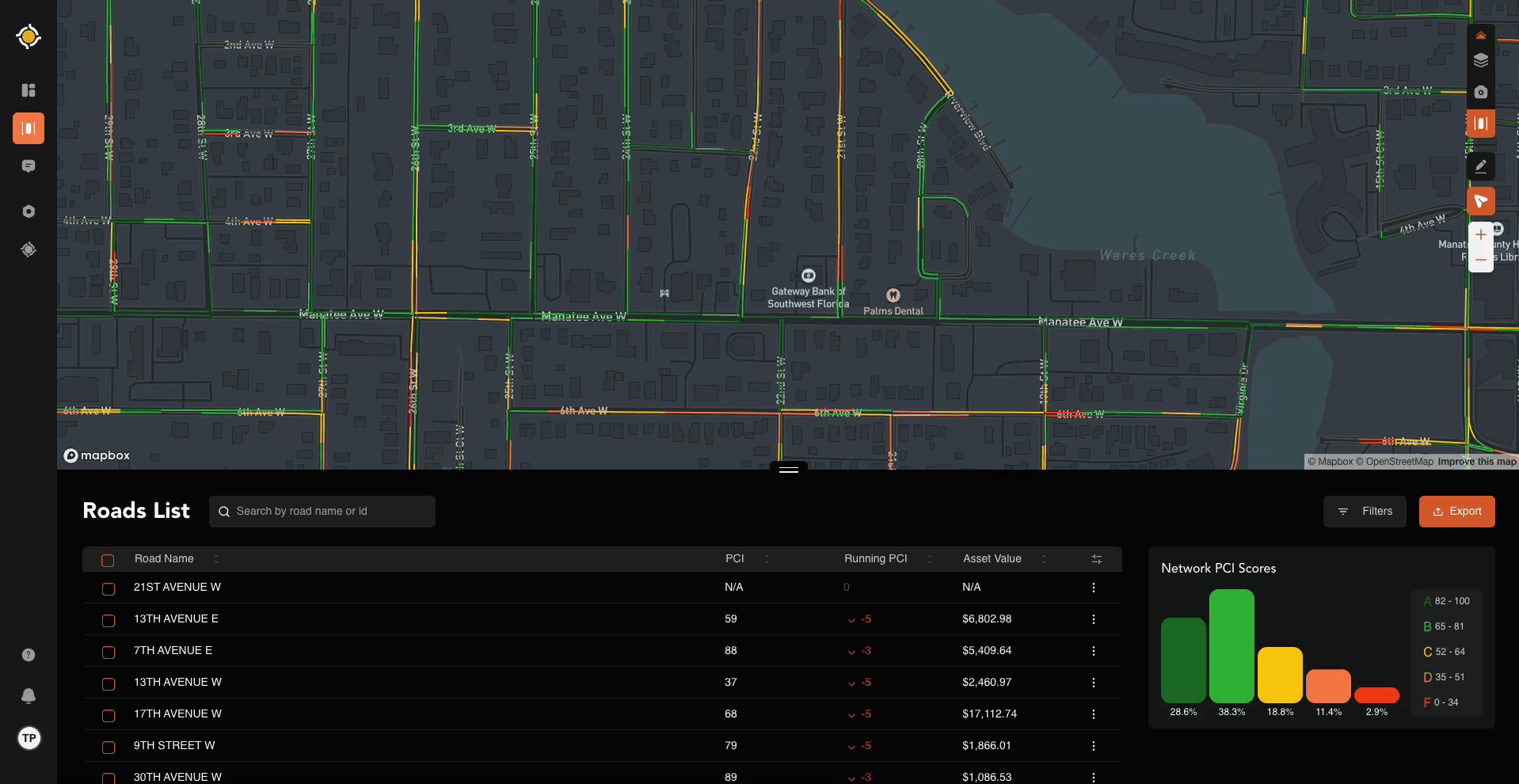This screenshot has height=784, width=1519.
Task: Click the camera icon on map toolbar
Action: point(1480,93)
